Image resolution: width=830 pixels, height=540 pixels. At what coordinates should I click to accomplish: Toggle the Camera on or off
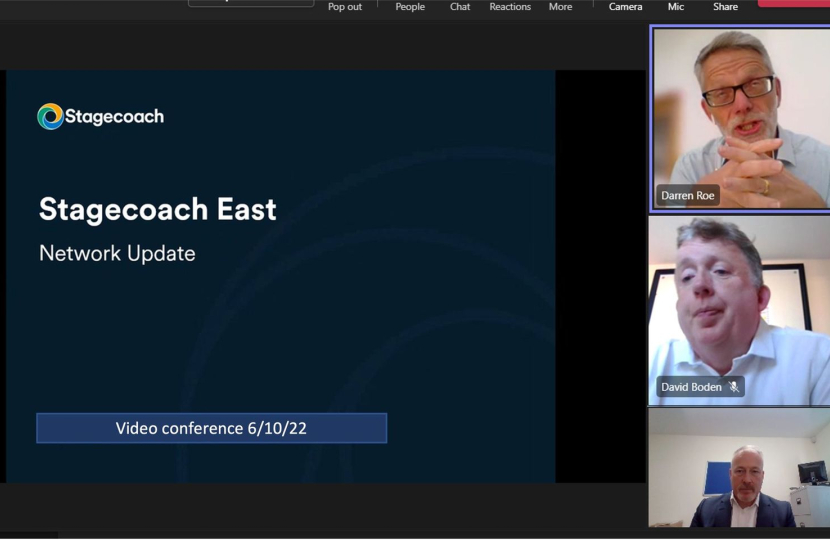point(625,7)
